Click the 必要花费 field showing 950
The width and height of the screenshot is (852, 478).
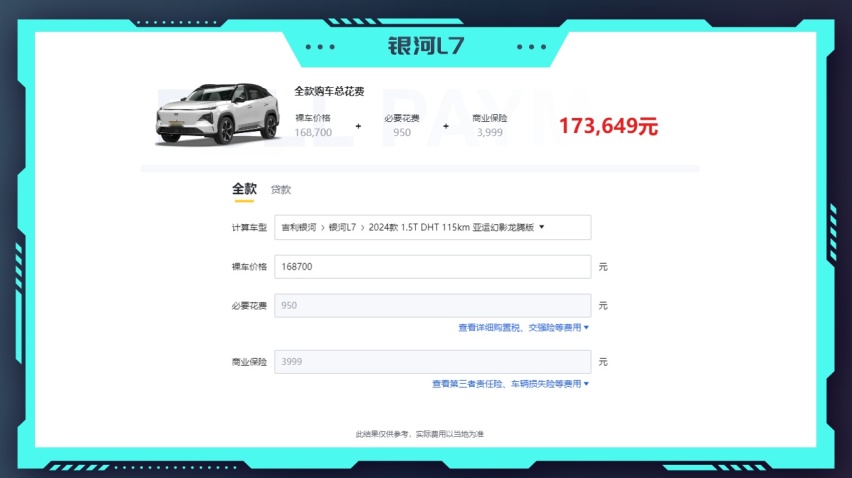tap(433, 305)
